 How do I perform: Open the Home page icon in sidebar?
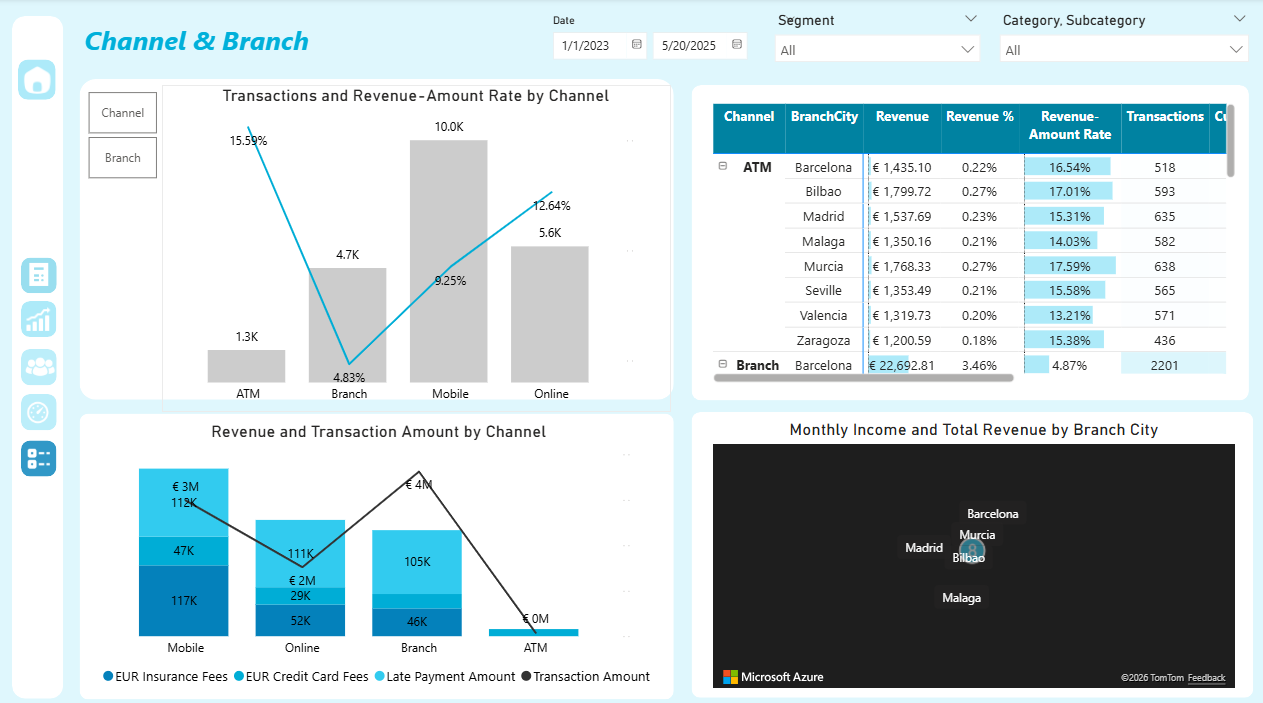pyautogui.click(x=37, y=79)
